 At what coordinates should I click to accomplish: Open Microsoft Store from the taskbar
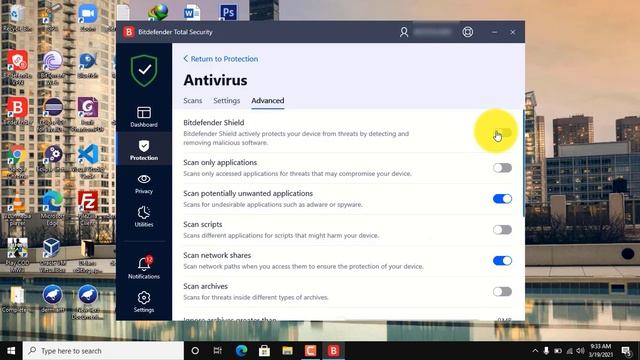coord(264,351)
